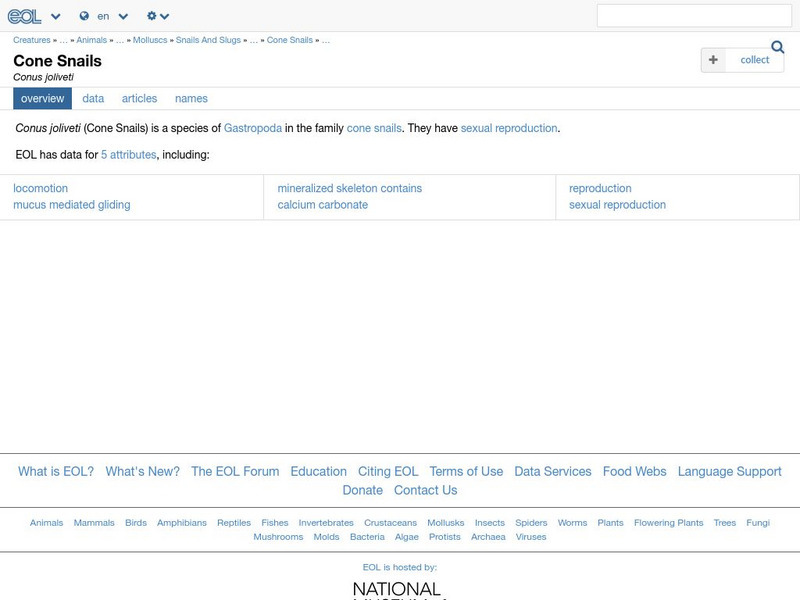Open Insects footer category
The height and width of the screenshot is (600, 800).
click(489, 523)
